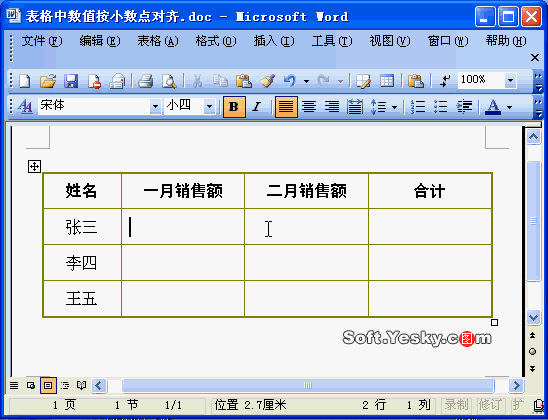This screenshot has width=548, height=420.
Task: Switch to Web Layout view
Action: coord(31,385)
